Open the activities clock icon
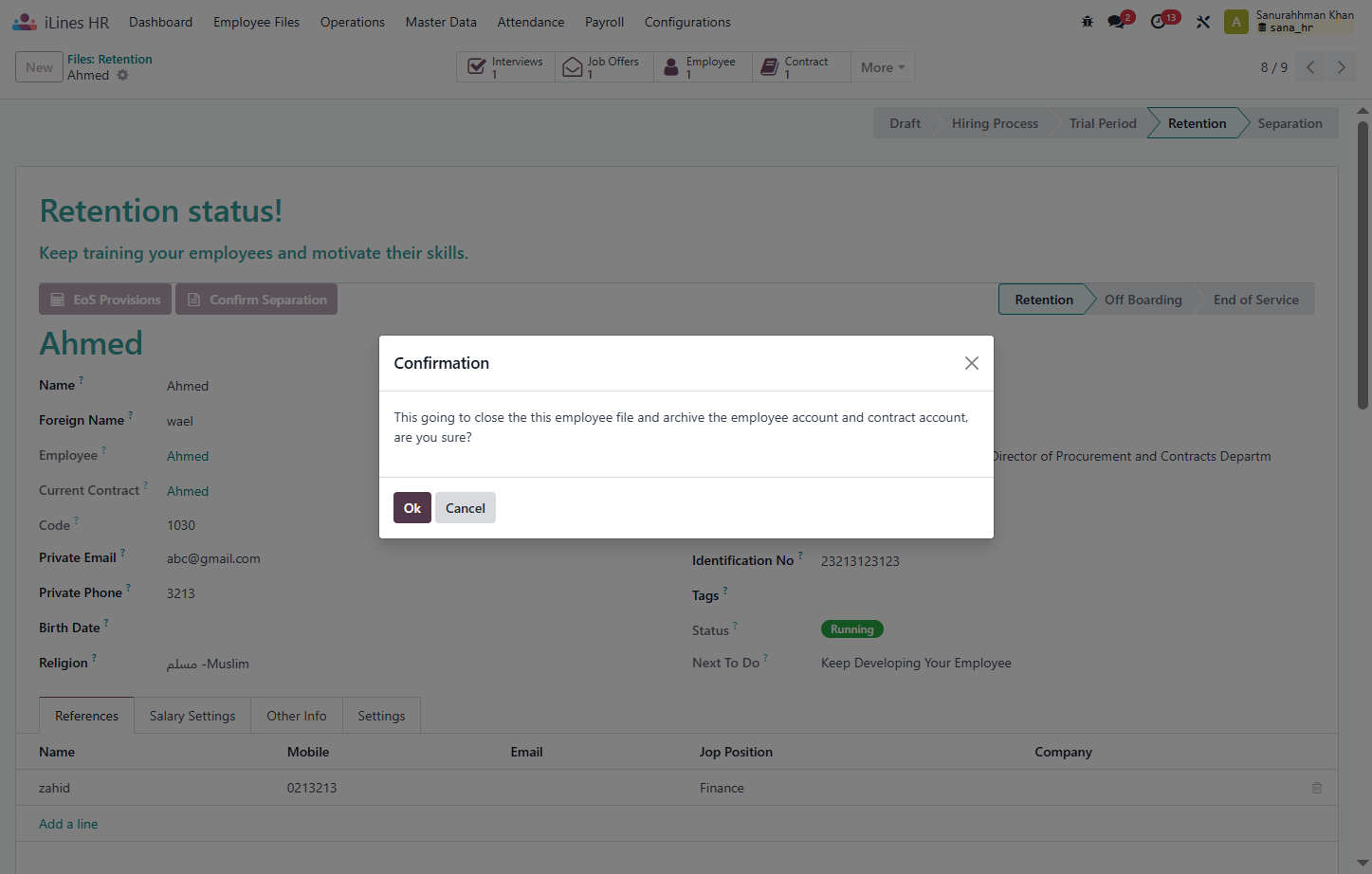The image size is (1372, 874). coord(1158,22)
